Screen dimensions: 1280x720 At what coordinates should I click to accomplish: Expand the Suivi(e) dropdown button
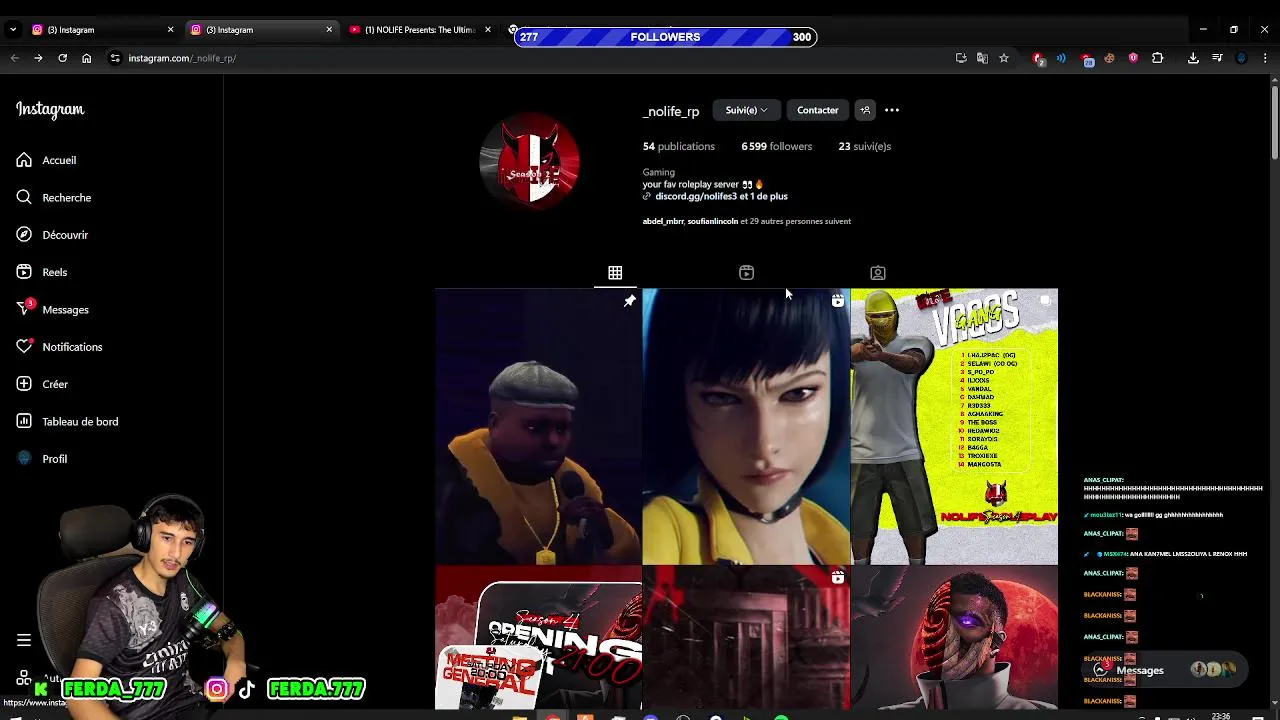[x=746, y=110]
